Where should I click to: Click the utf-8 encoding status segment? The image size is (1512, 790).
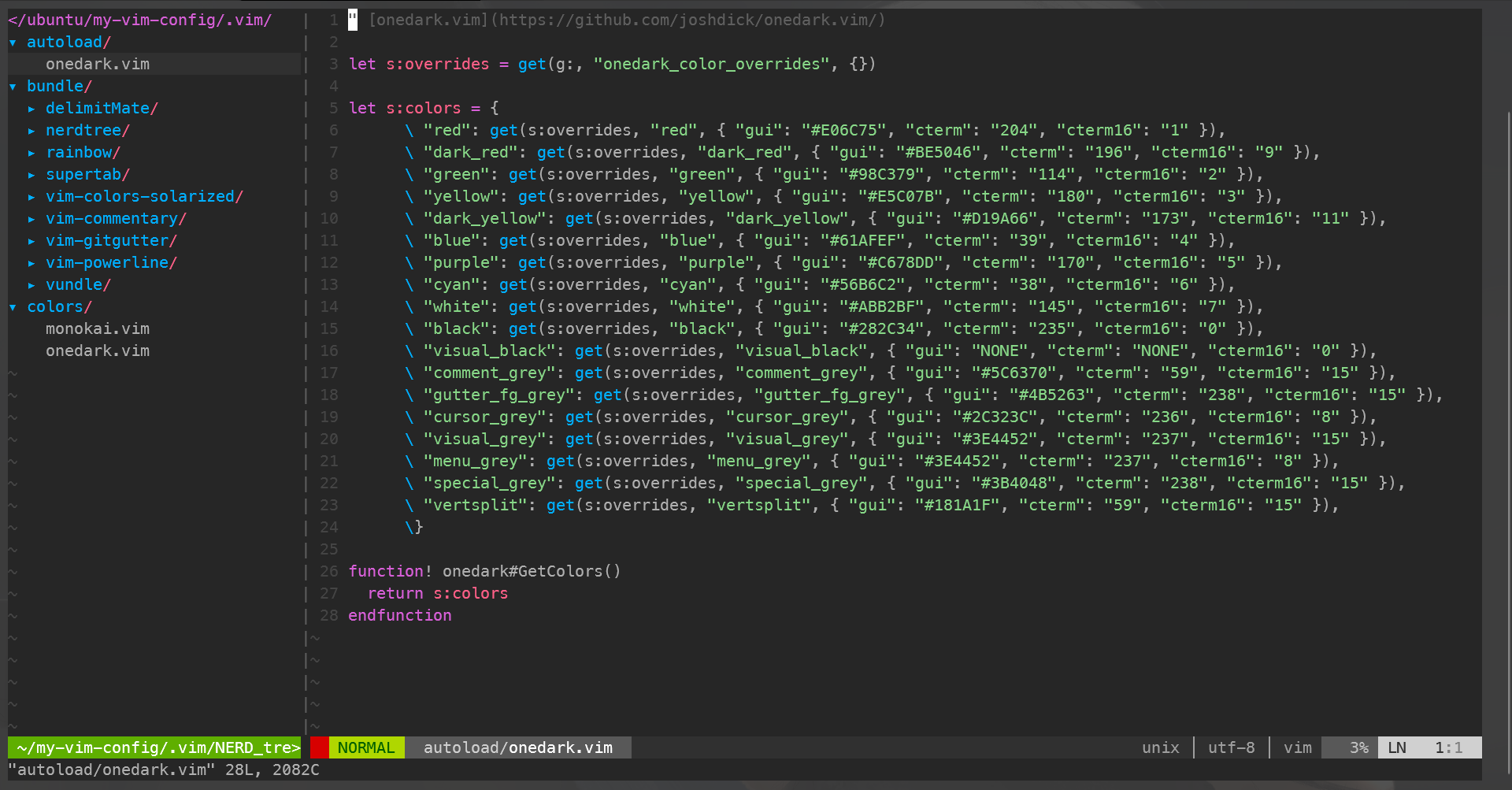pyautogui.click(x=1231, y=747)
